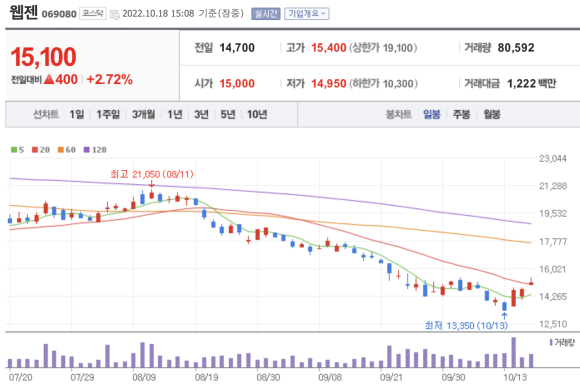The width and height of the screenshot is (580, 387).
Task: Click the 거래량 volume legend label
Action: (x=564, y=343)
